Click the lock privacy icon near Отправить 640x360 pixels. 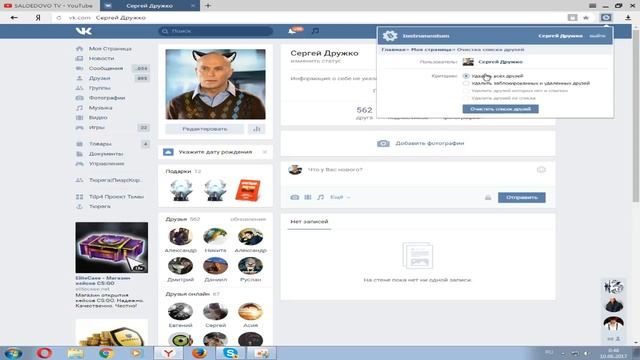click(x=488, y=198)
